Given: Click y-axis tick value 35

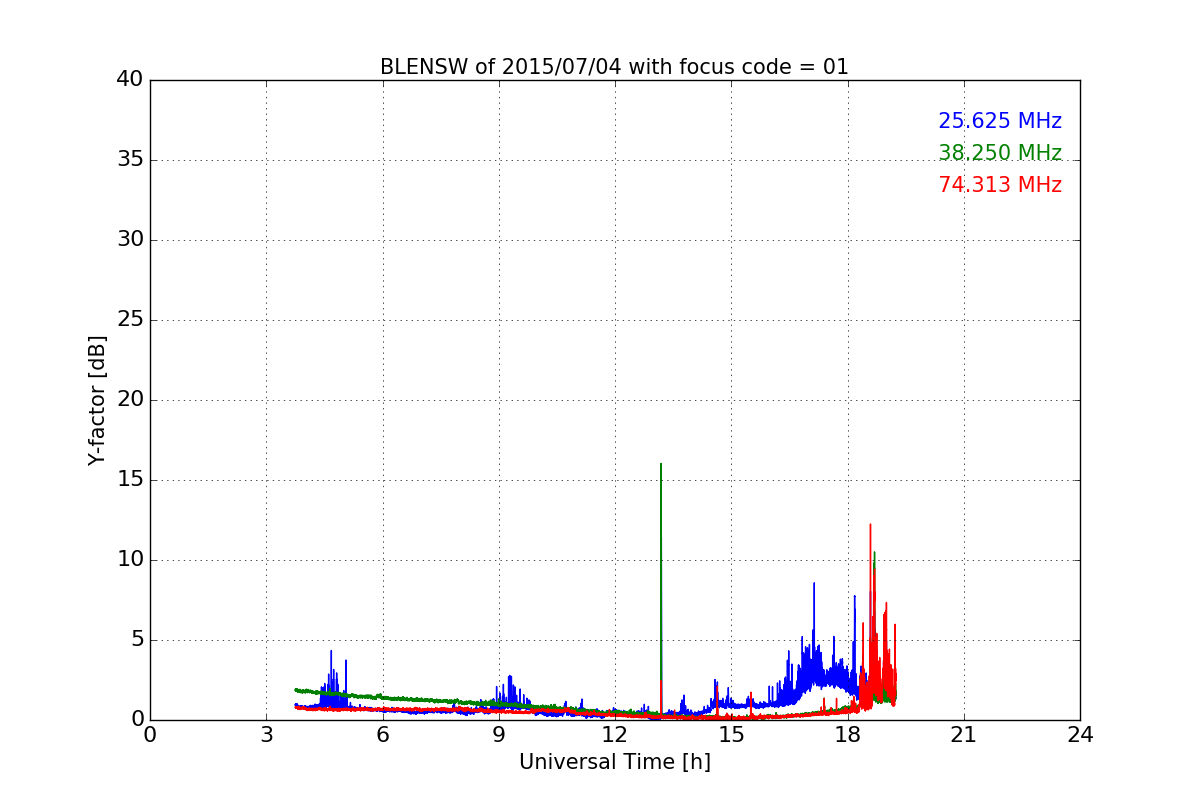Looking at the screenshot, I should click(130, 160).
